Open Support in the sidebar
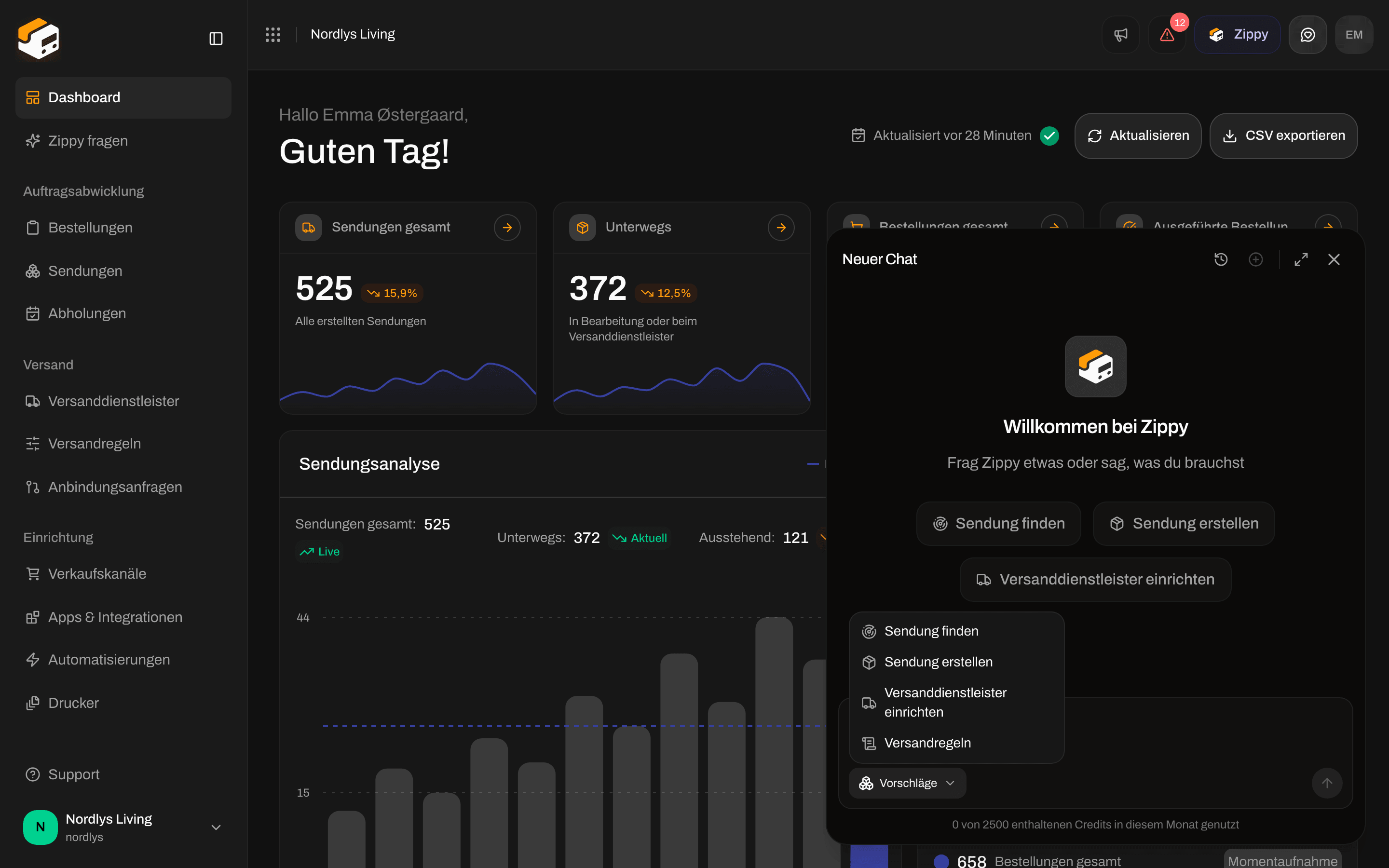Screen dimensions: 1389x868 coord(123,774)
